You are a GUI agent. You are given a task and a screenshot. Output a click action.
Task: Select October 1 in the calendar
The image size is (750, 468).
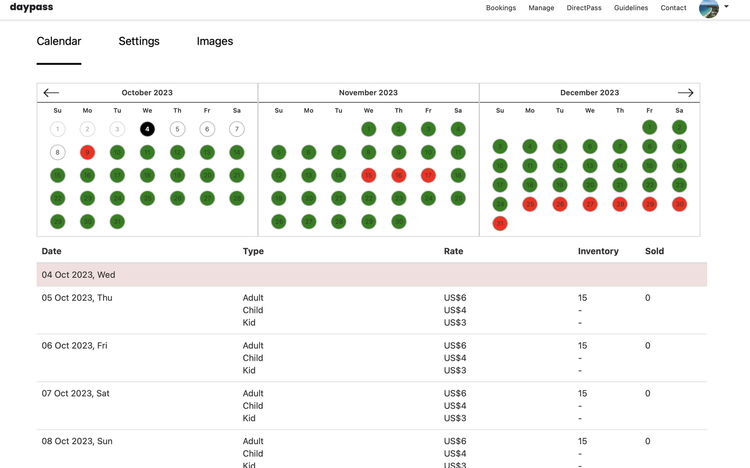57,129
